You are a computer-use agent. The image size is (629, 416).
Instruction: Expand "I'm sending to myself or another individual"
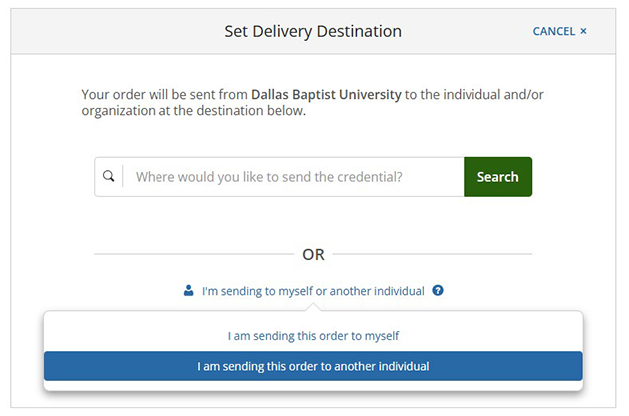[313, 291]
